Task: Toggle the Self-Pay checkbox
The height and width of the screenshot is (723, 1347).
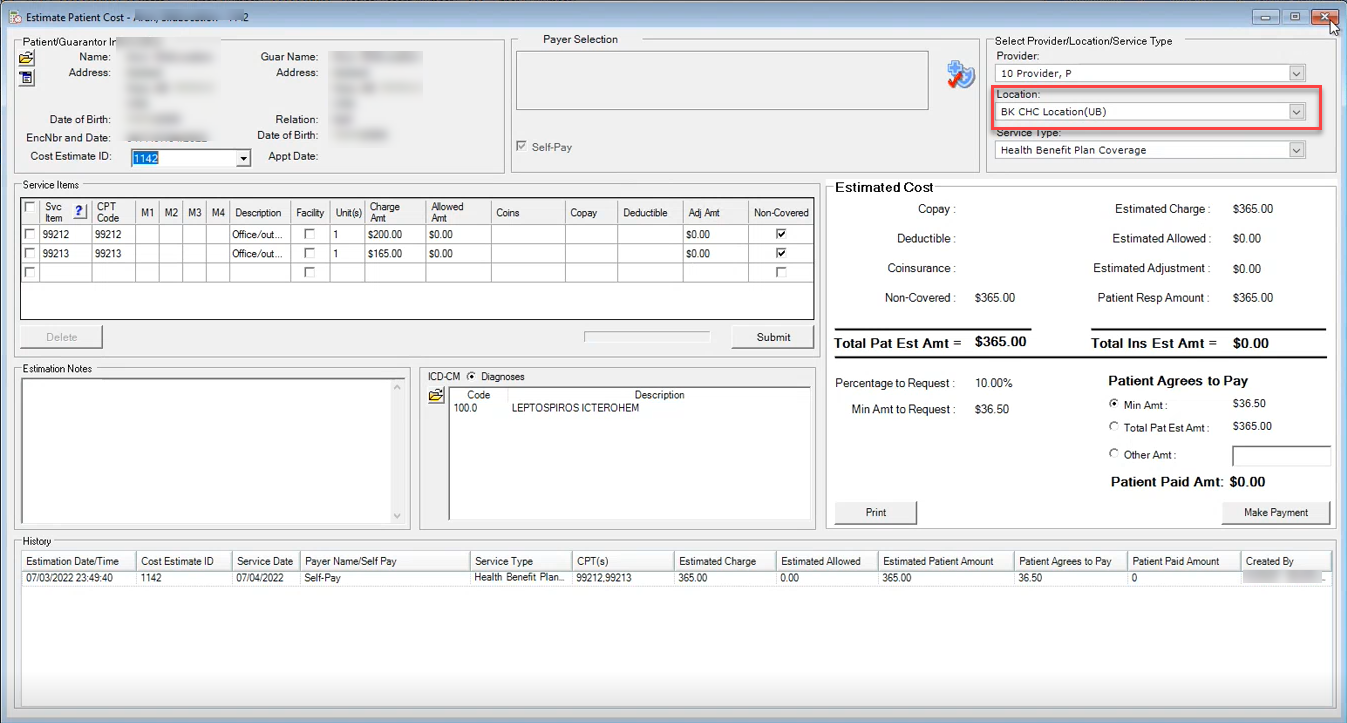Action: click(x=521, y=147)
